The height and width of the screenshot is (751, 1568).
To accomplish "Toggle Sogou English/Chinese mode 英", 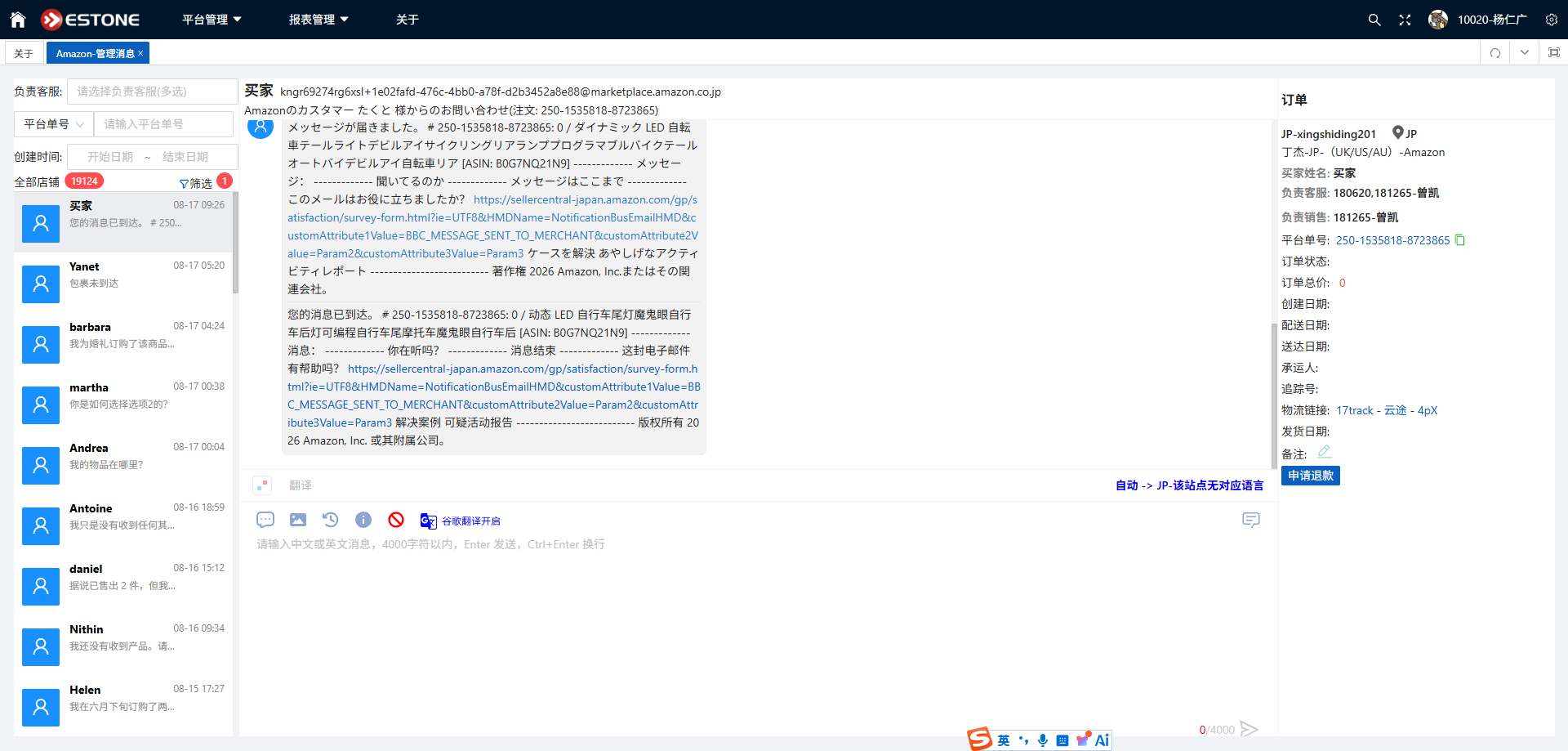I will [x=1004, y=740].
